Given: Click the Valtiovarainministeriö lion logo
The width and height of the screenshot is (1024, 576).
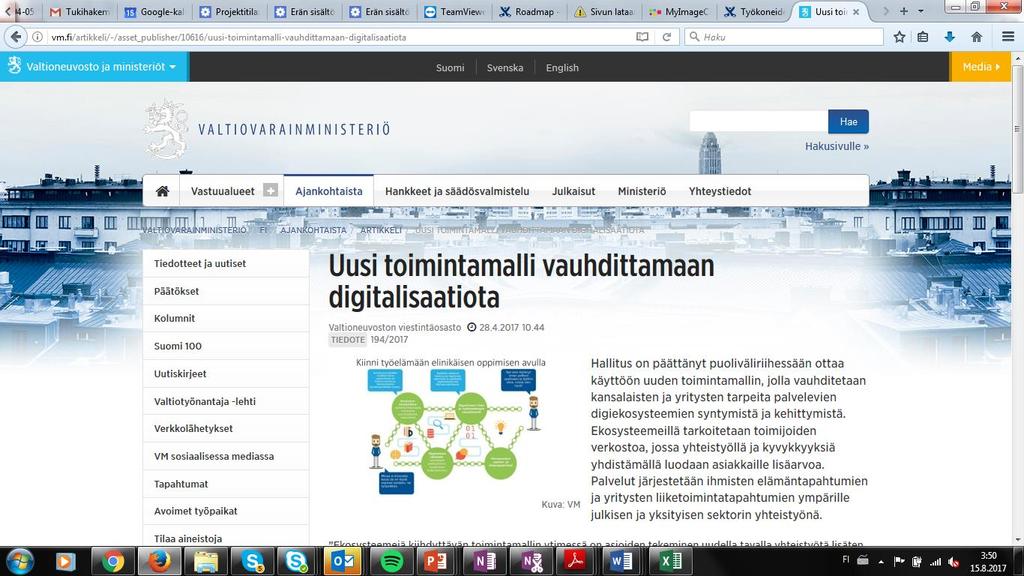Looking at the screenshot, I should (167, 129).
